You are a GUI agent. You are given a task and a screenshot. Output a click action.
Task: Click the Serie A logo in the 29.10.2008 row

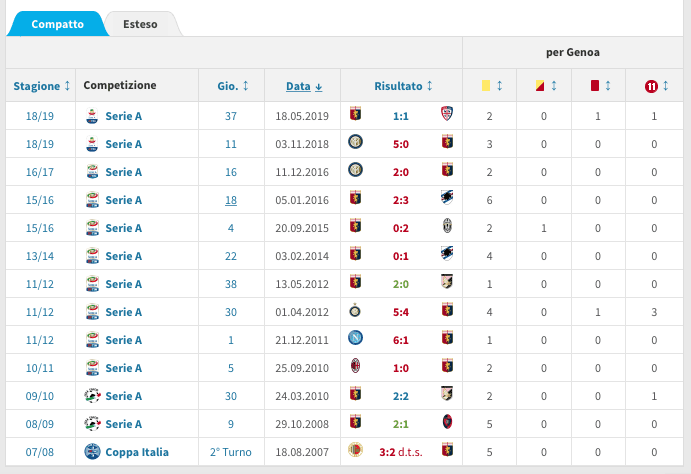click(x=92, y=424)
